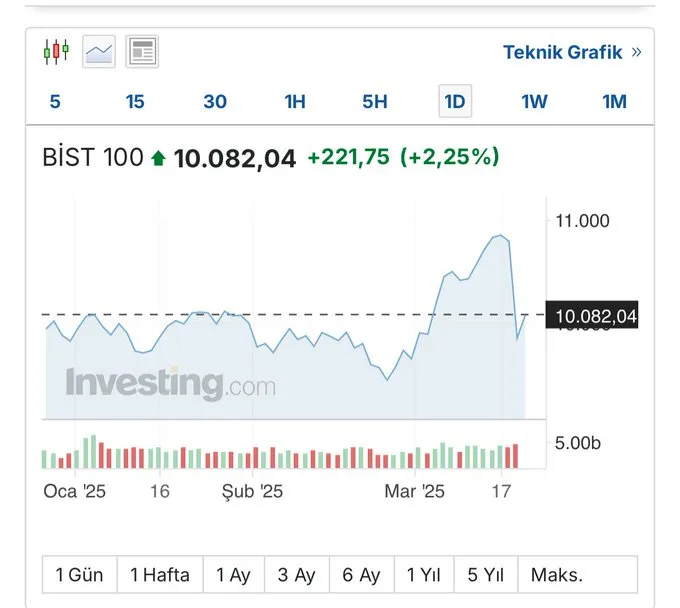
Task: Show the 1 Yıl range
Action: coord(424,575)
